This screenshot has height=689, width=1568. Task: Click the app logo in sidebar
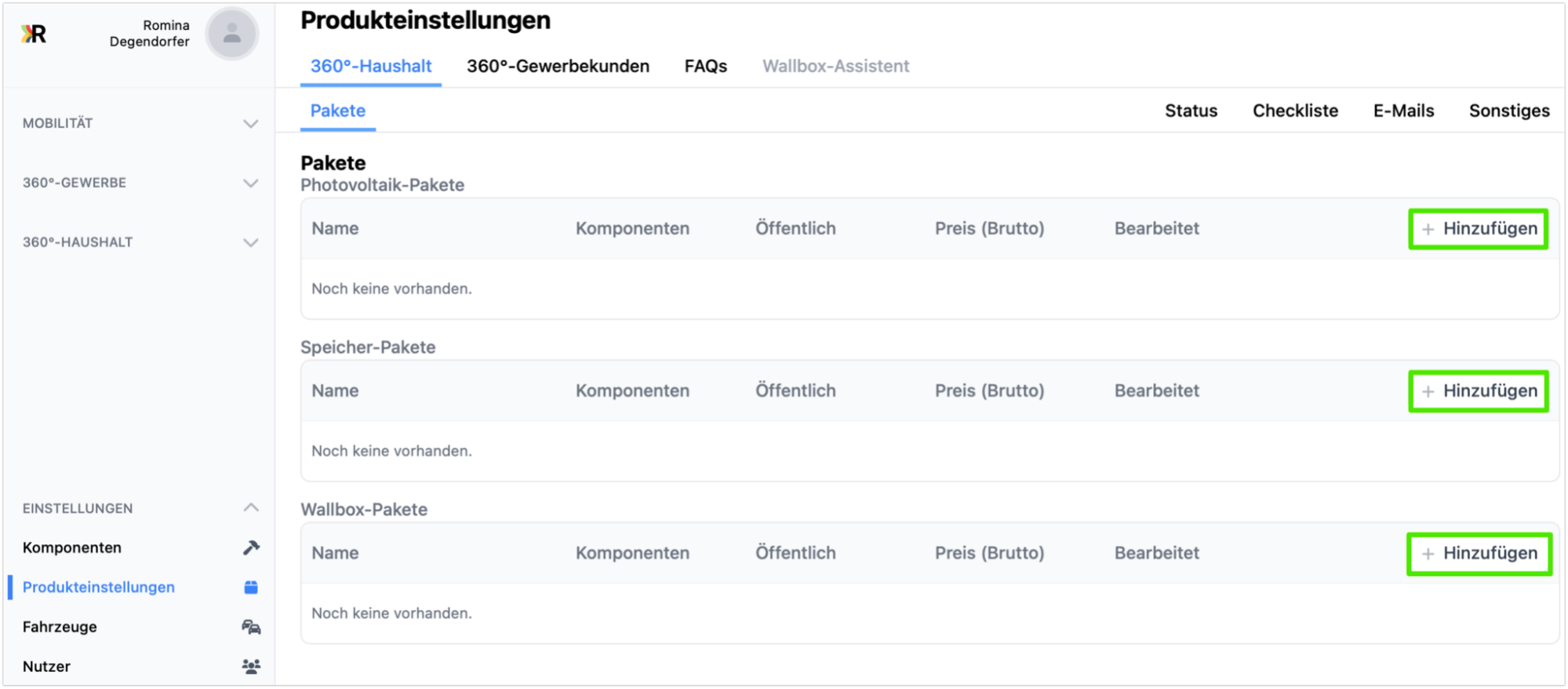pos(34,34)
